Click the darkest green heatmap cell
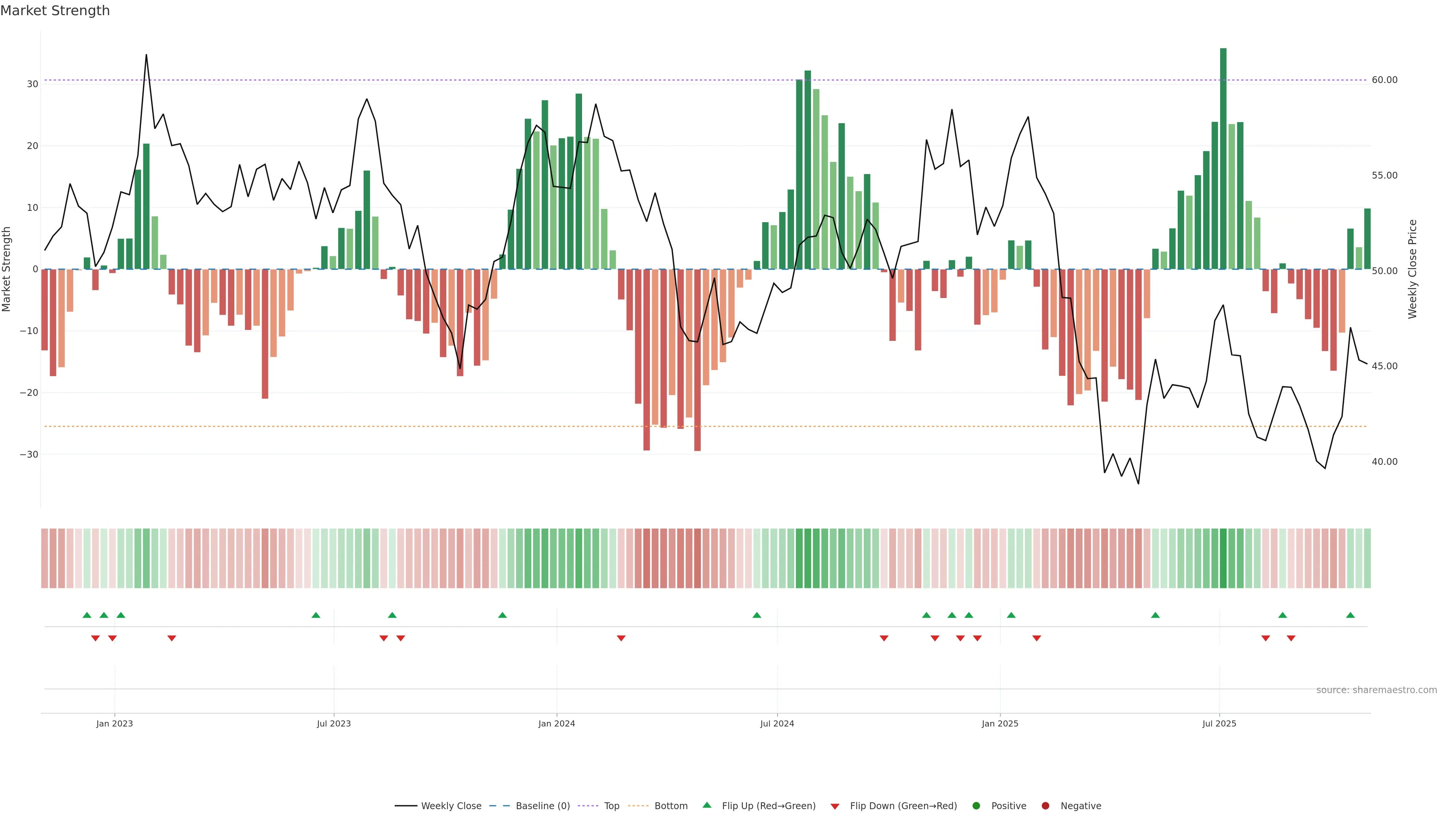This screenshot has height=819, width=1456. coord(1223,559)
